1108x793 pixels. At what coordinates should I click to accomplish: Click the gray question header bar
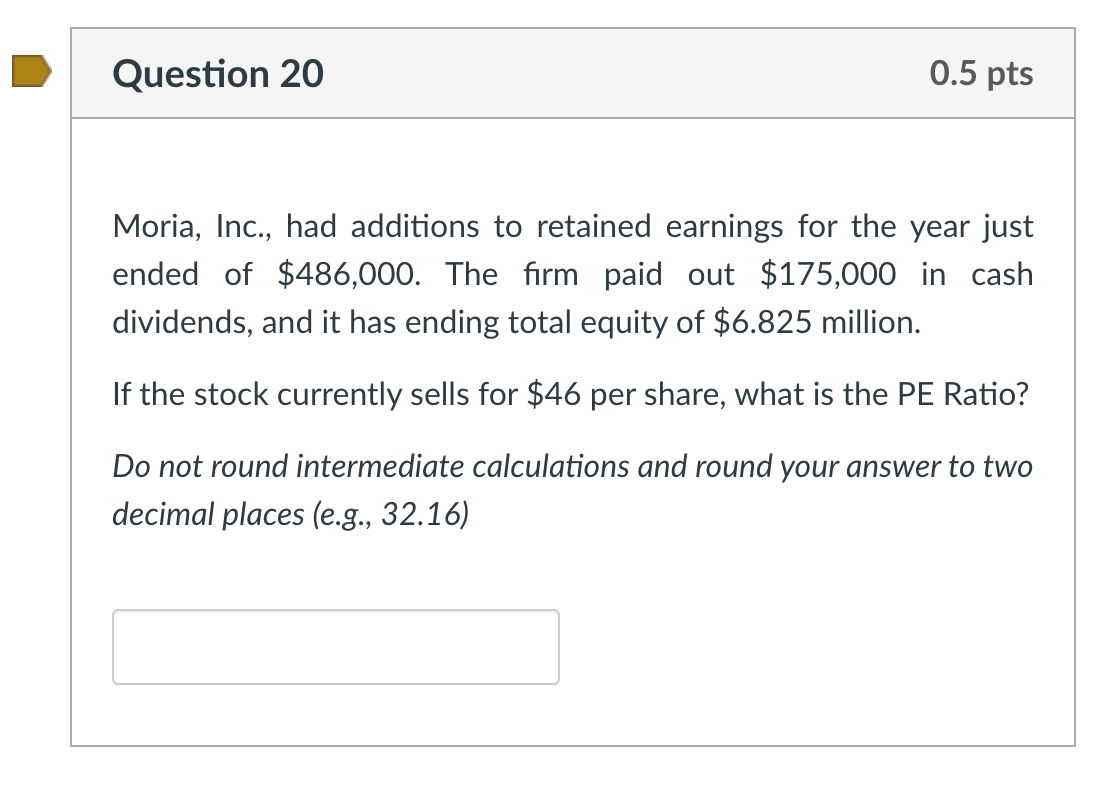(x=573, y=74)
